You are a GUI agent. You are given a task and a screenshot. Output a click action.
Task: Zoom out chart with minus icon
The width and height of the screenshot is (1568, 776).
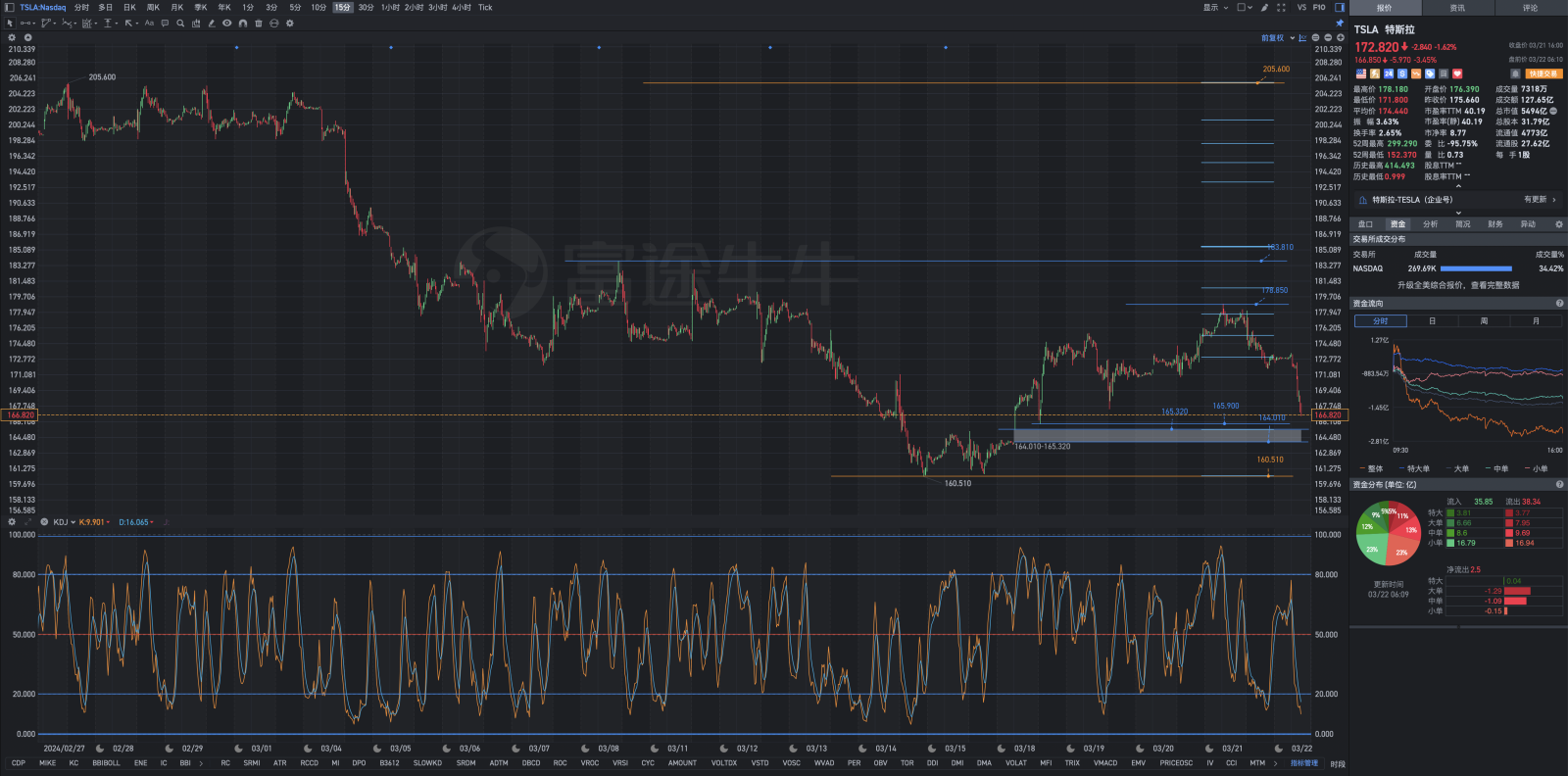point(1328,37)
